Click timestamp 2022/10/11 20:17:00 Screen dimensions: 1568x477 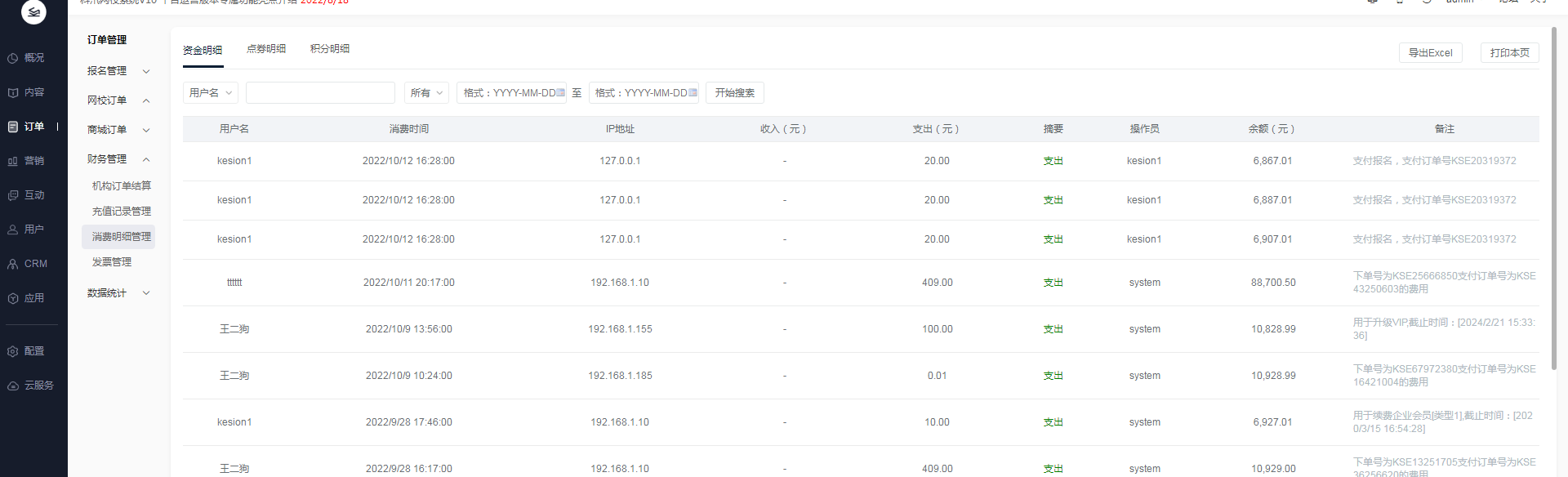tap(409, 283)
